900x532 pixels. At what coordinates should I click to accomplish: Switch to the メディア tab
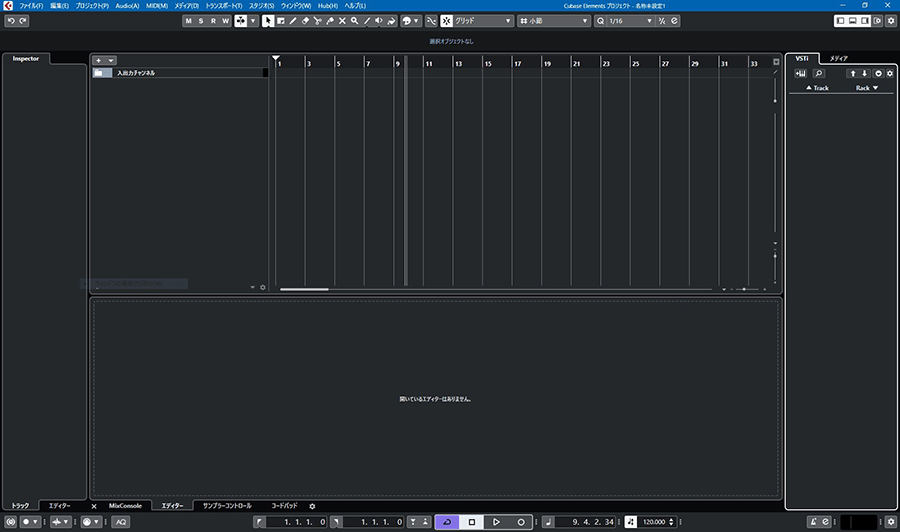tap(838, 59)
